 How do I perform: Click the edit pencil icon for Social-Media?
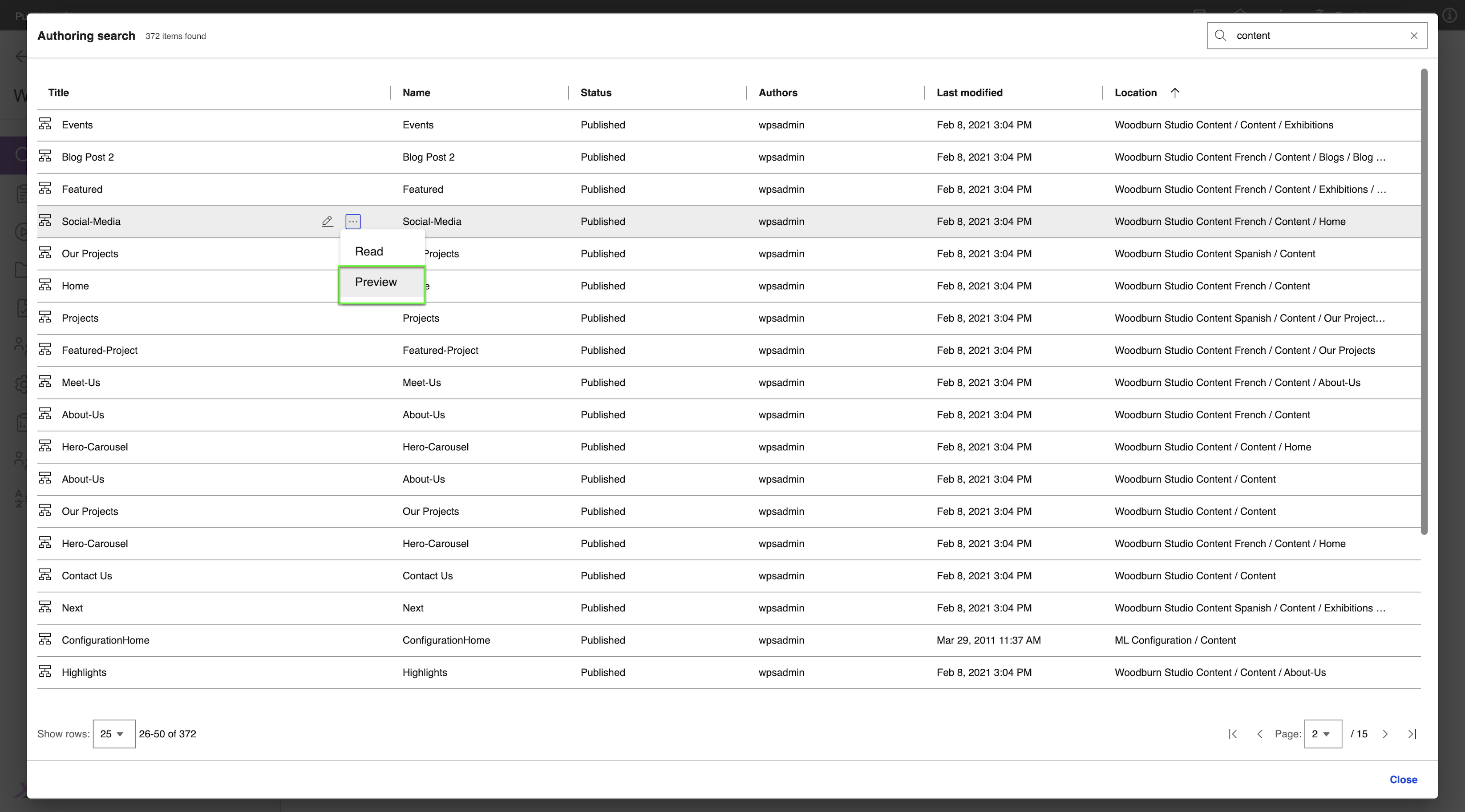pos(327,221)
